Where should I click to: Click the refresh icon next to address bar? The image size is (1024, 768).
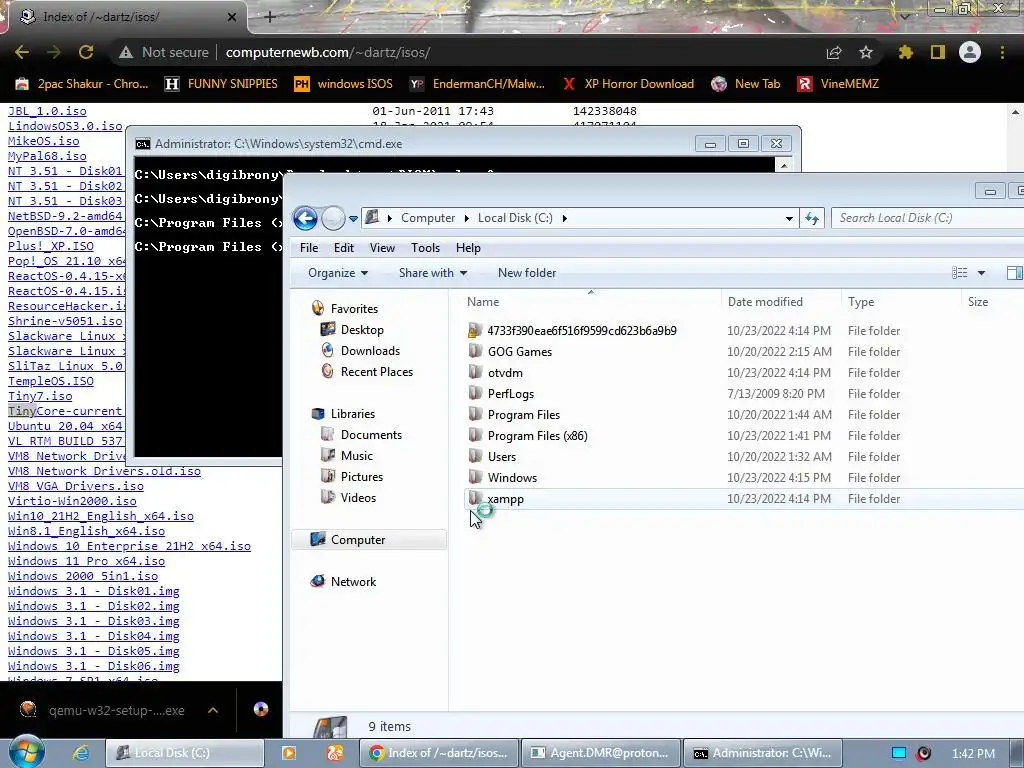coord(812,218)
